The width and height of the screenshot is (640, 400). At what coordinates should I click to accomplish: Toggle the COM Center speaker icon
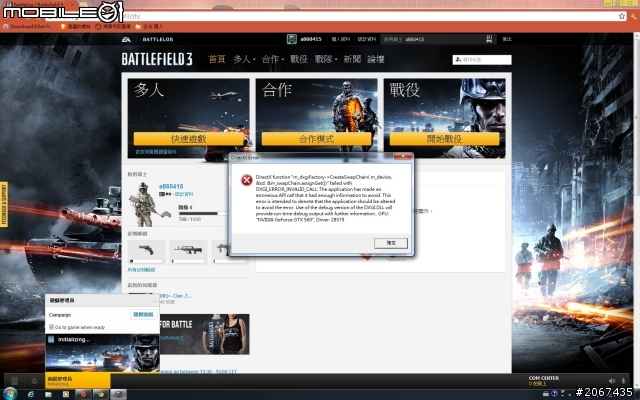click(x=611, y=381)
